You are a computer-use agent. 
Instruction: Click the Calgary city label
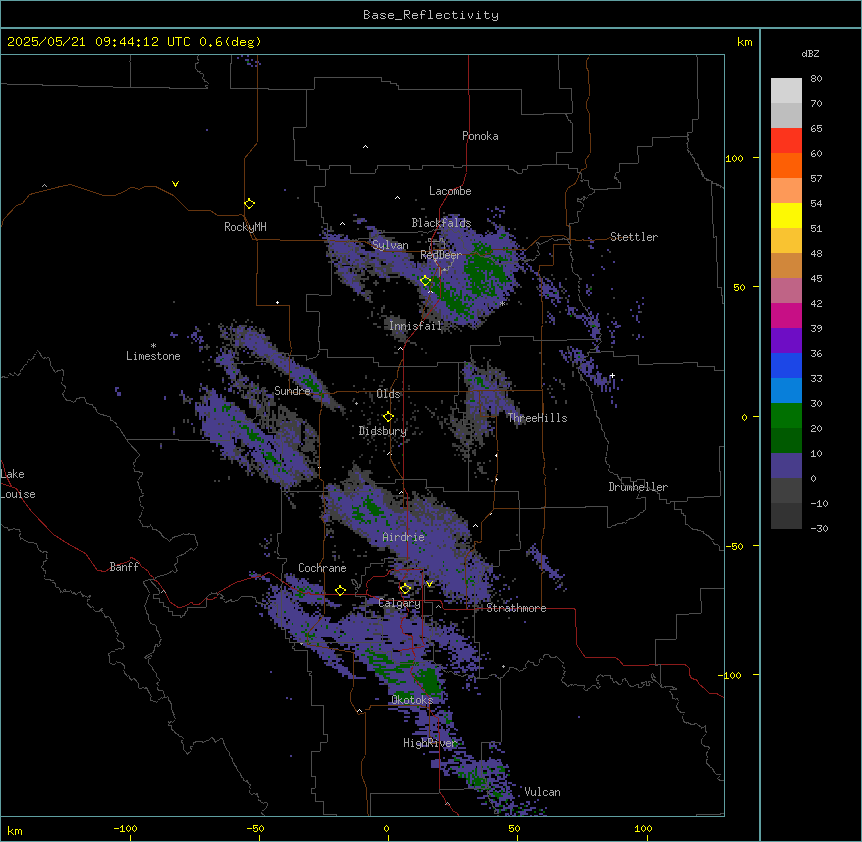coord(399,603)
